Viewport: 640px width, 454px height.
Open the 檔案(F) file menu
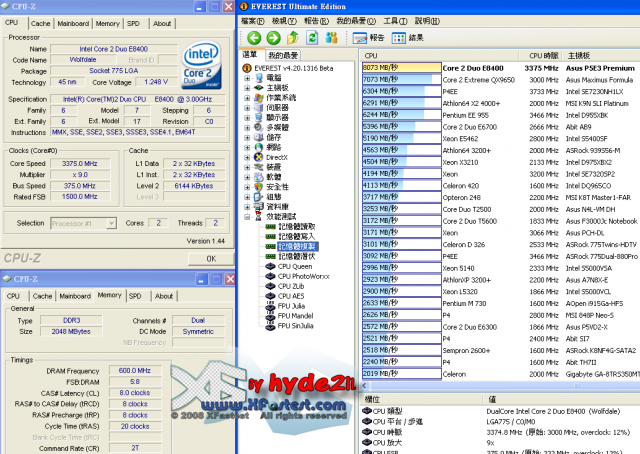click(x=253, y=21)
